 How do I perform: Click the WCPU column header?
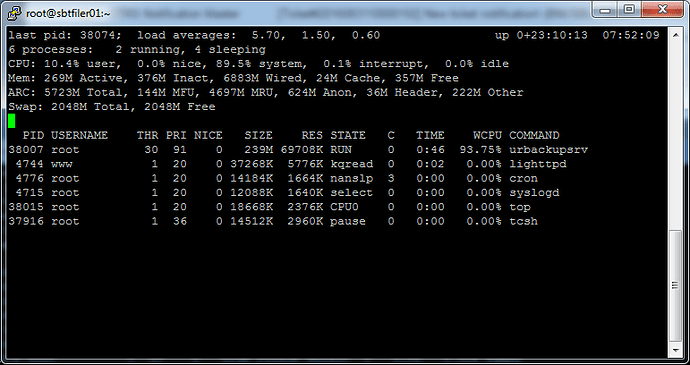488,135
